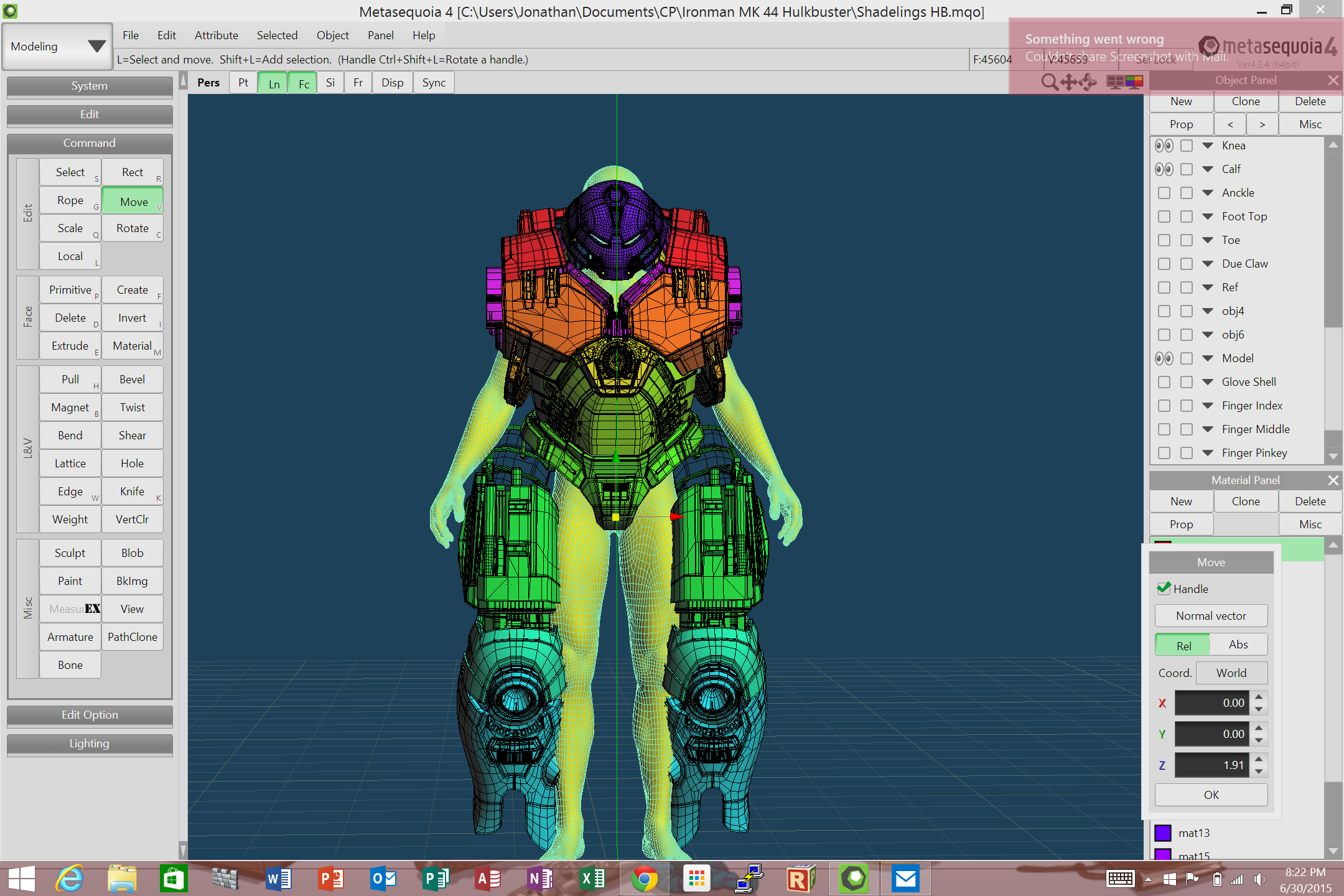This screenshot has width=1344, height=896.
Task: Click the mat15 purple color swatch
Action: pyautogui.click(x=1163, y=854)
